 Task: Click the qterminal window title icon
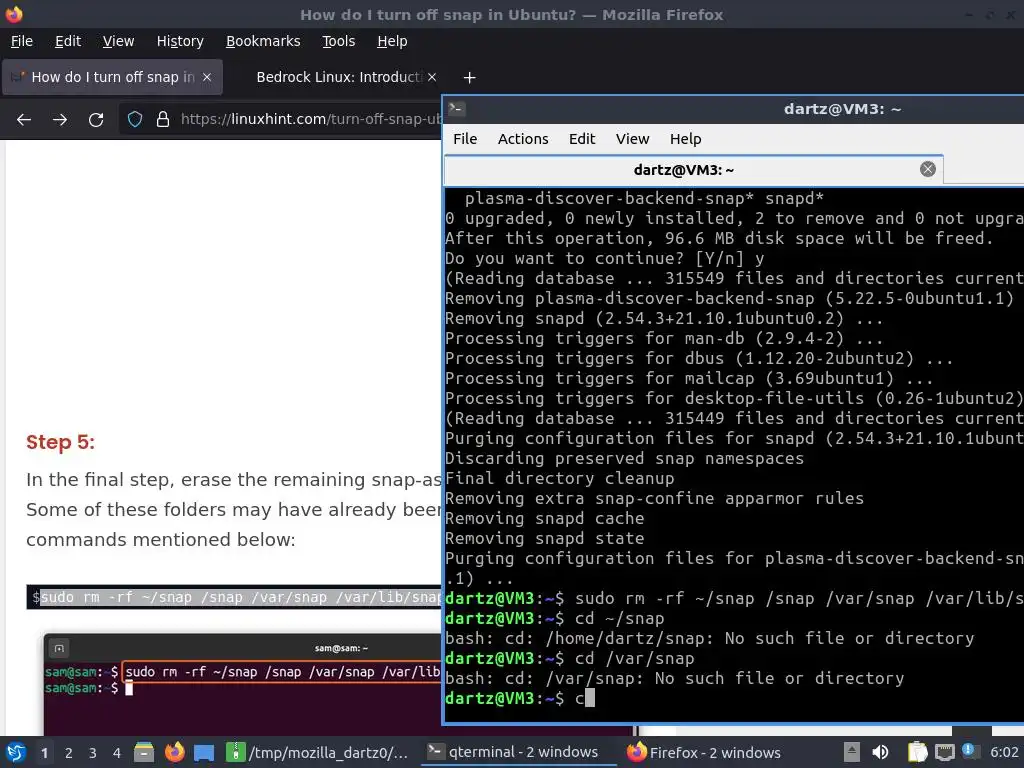(457, 108)
